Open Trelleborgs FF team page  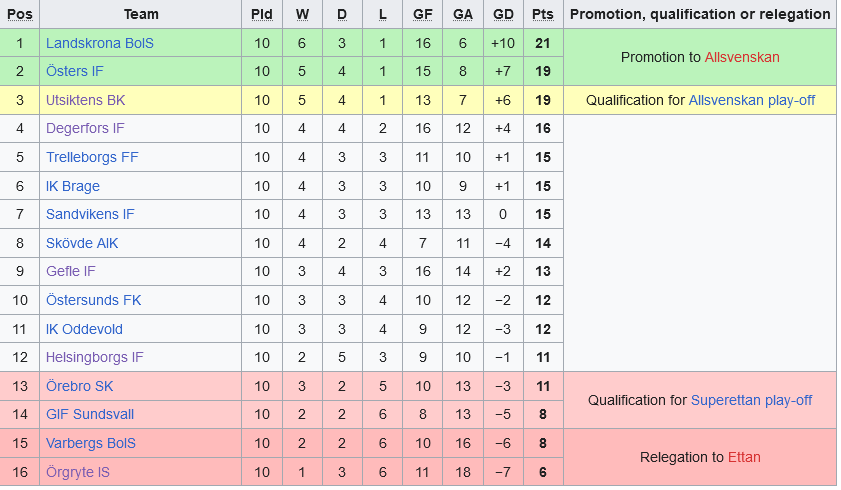92,157
